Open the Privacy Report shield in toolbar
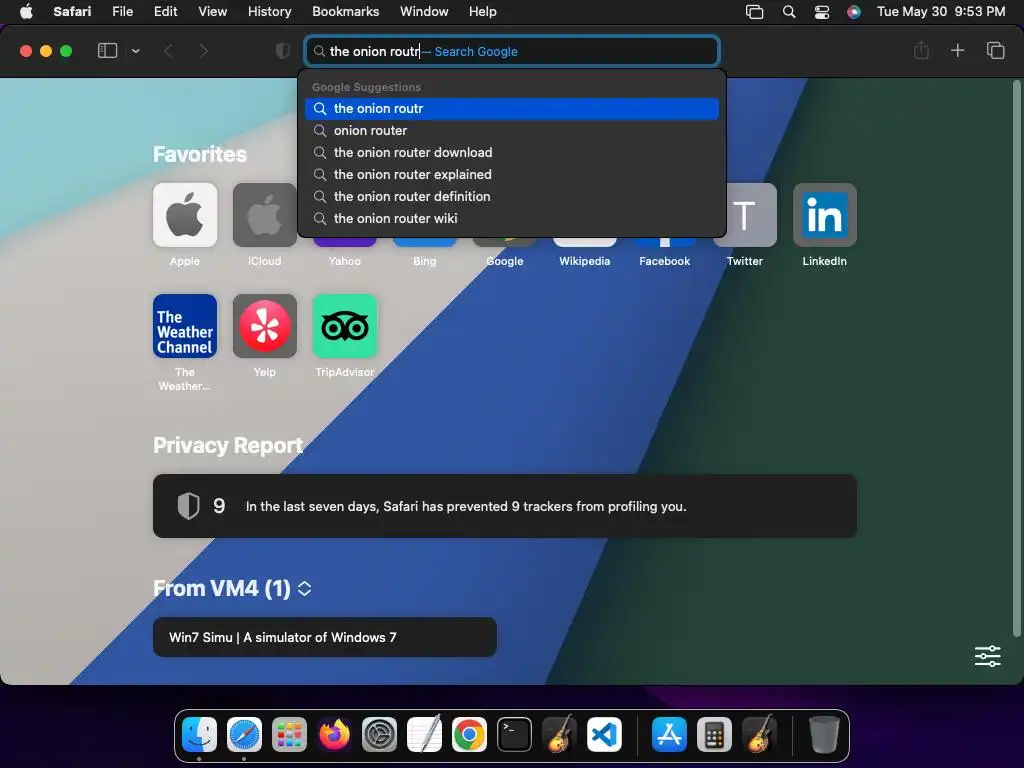 pos(283,51)
